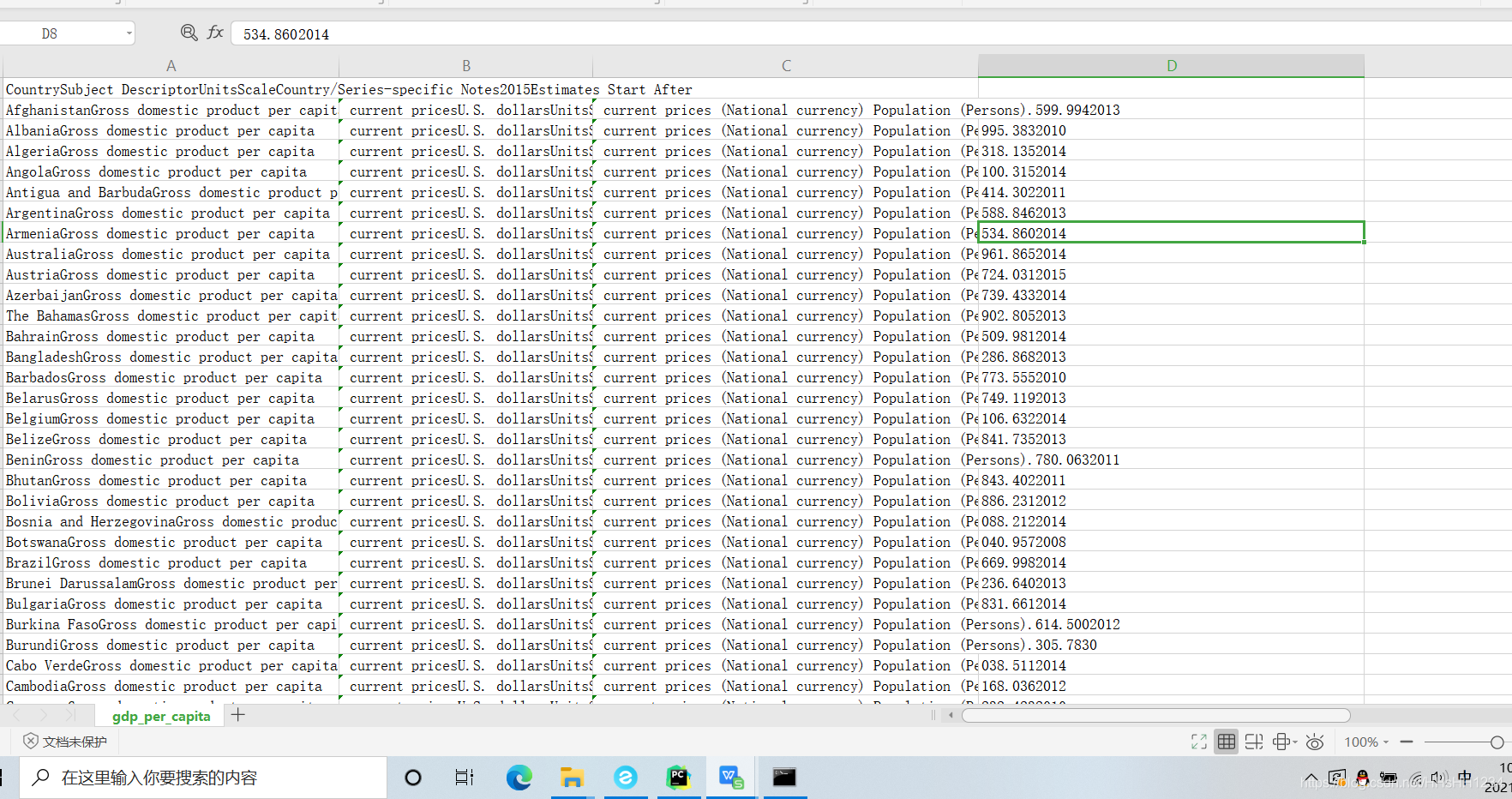Expand the reading mode dropdown arrow
Screen dimensions: 1512x799
click(x=1295, y=742)
